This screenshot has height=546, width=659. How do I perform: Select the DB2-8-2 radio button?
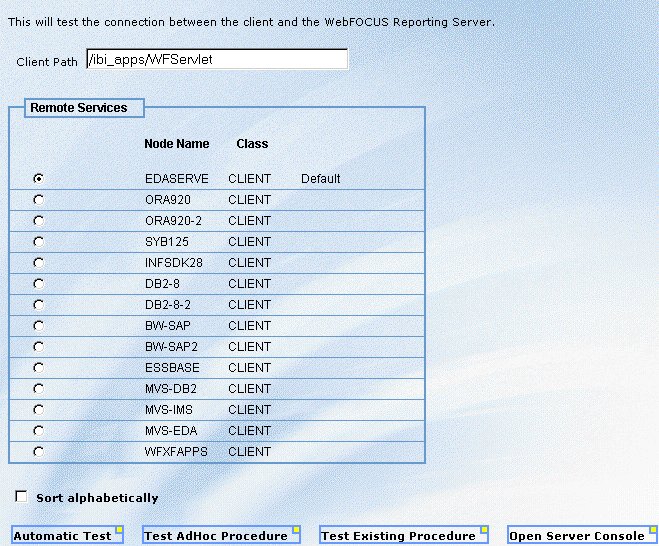39,305
